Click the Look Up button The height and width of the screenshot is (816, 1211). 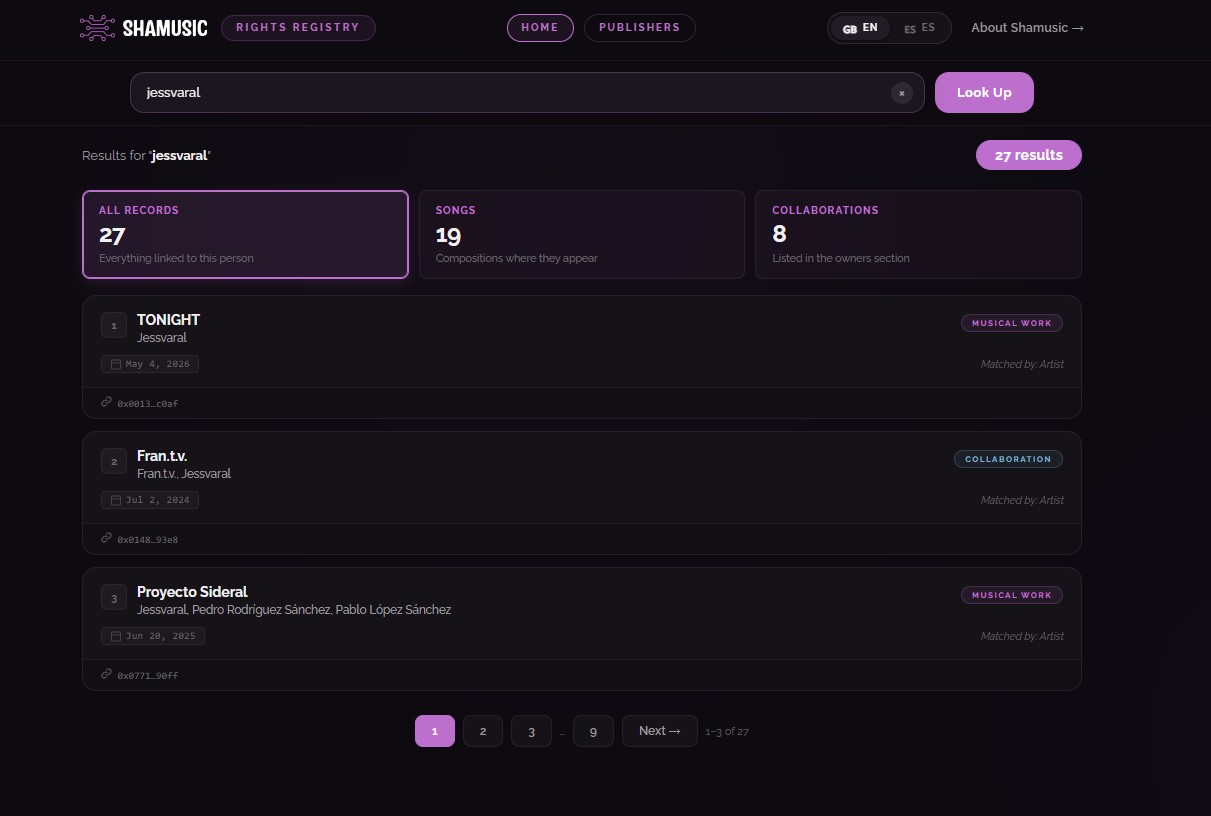pos(984,92)
